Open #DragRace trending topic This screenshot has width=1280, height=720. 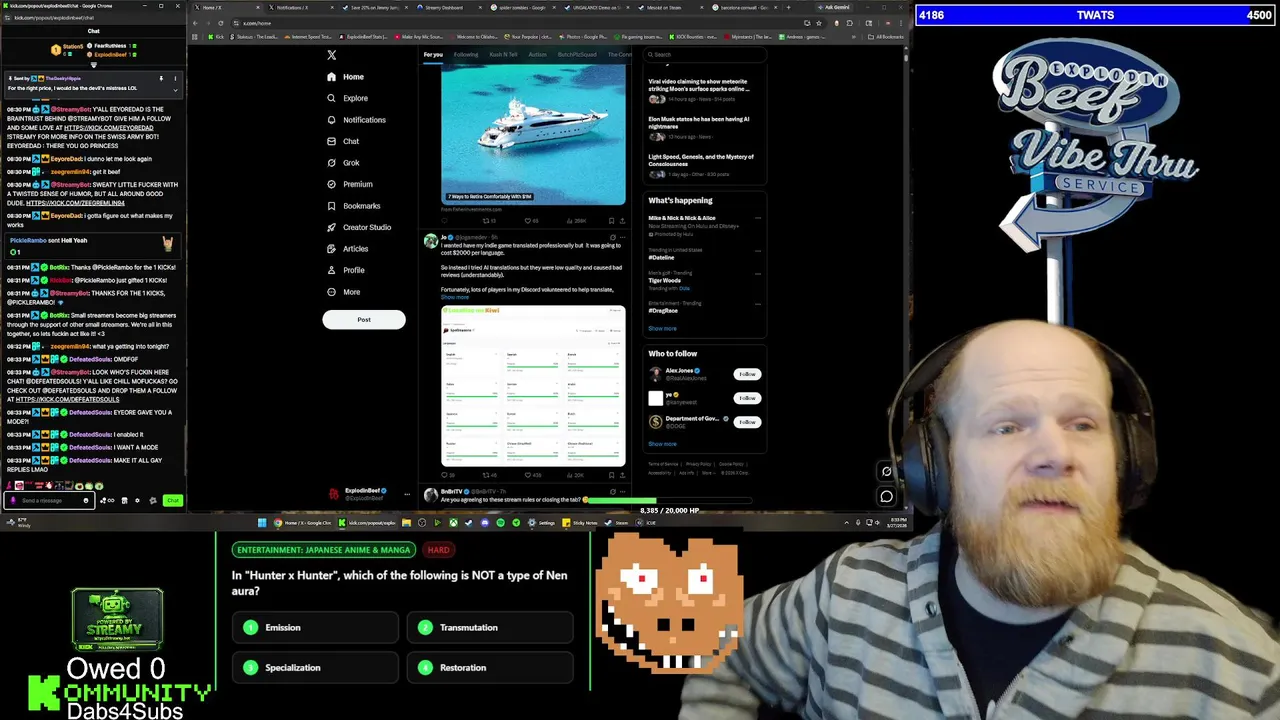[663, 311]
